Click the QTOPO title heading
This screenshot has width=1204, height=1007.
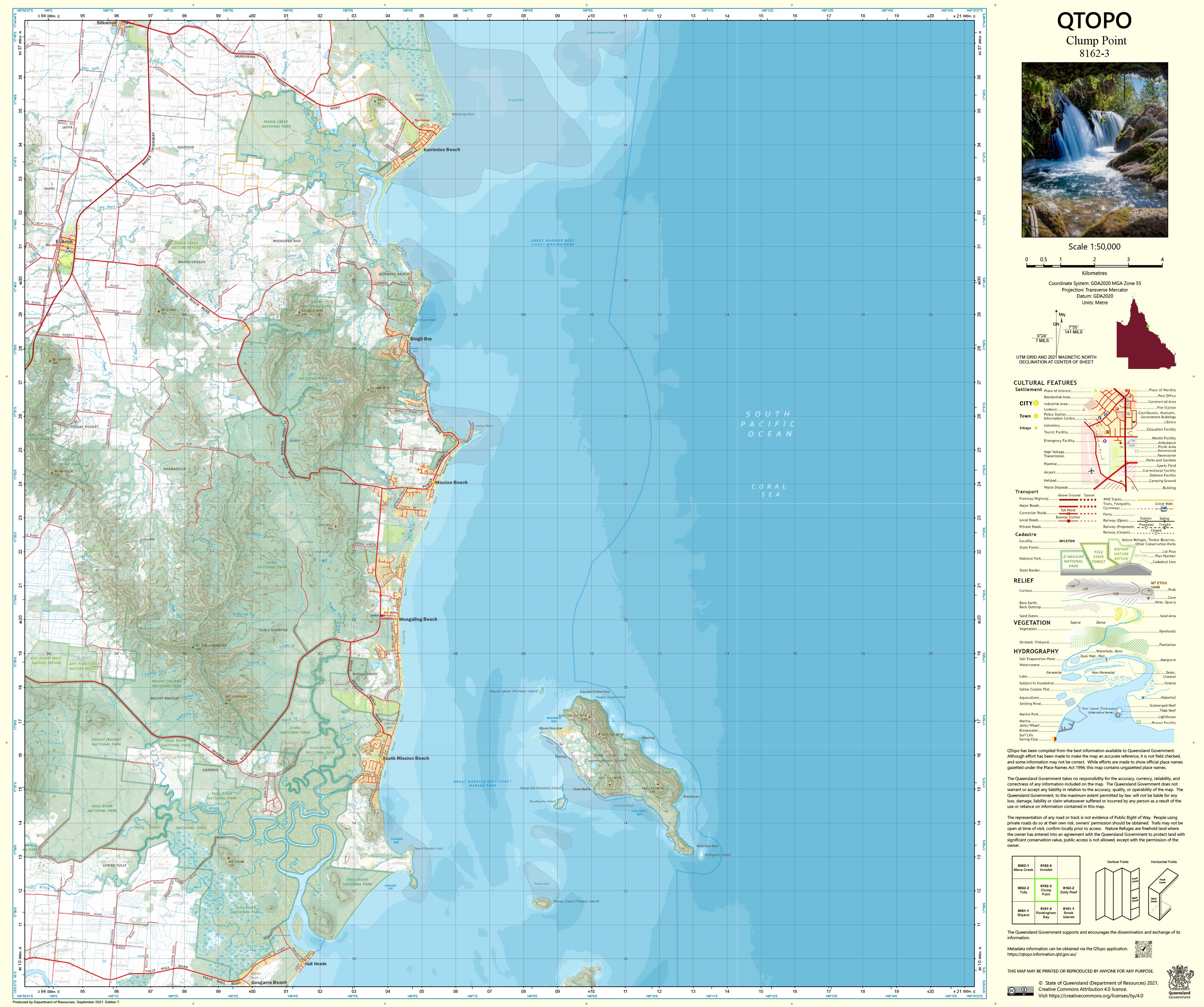pyautogui.click(x=1094, y=21)
